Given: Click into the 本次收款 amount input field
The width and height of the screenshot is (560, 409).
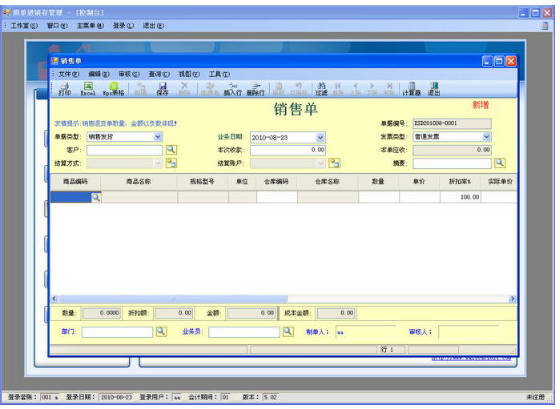Looking at the screenshot, I should [x=288, y=150].
